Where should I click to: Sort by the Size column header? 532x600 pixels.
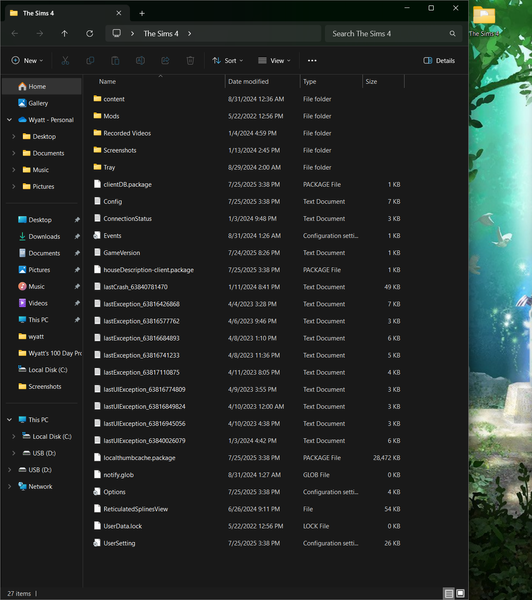pos(371,82)
